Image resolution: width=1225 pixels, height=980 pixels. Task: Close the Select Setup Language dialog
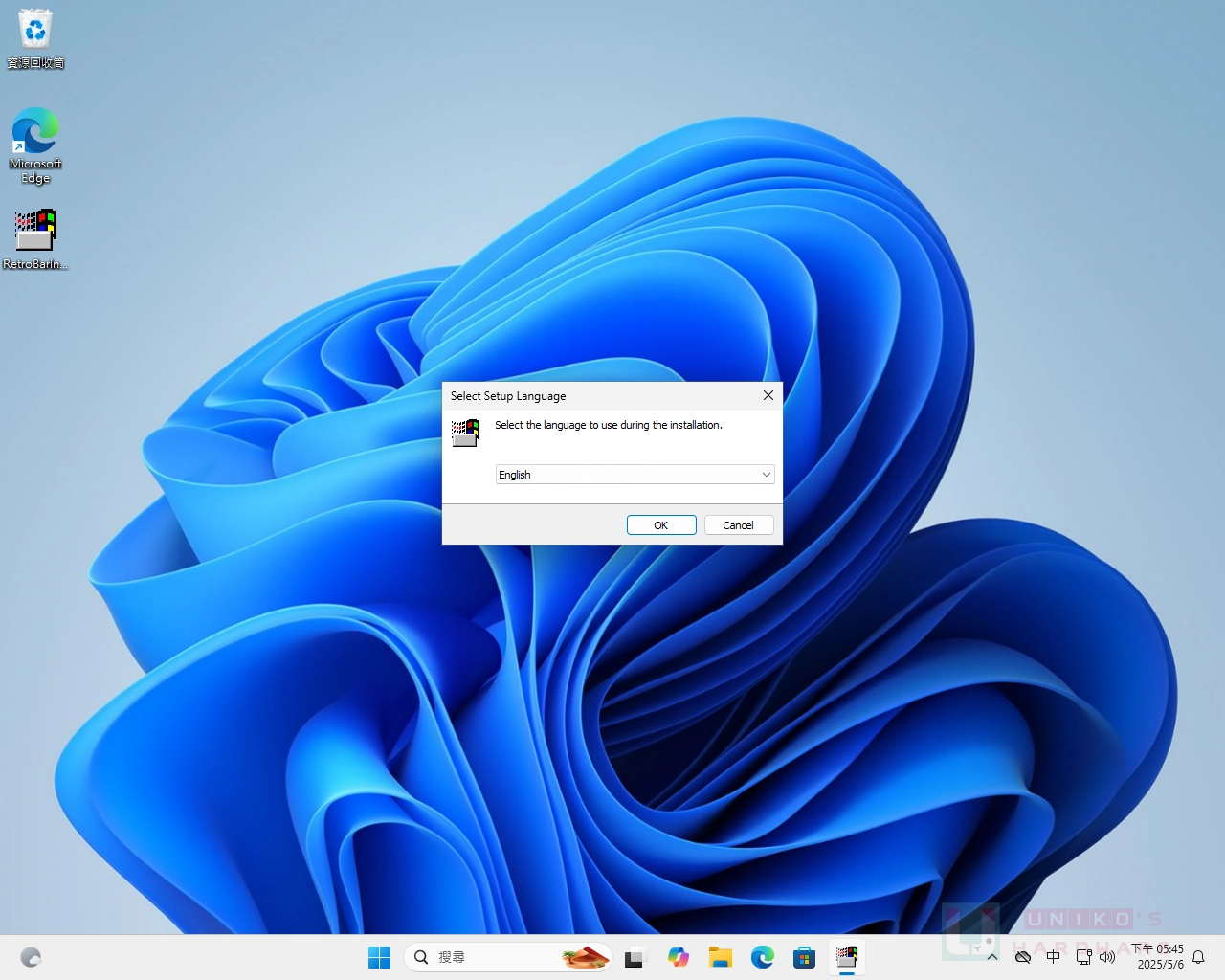768,395
